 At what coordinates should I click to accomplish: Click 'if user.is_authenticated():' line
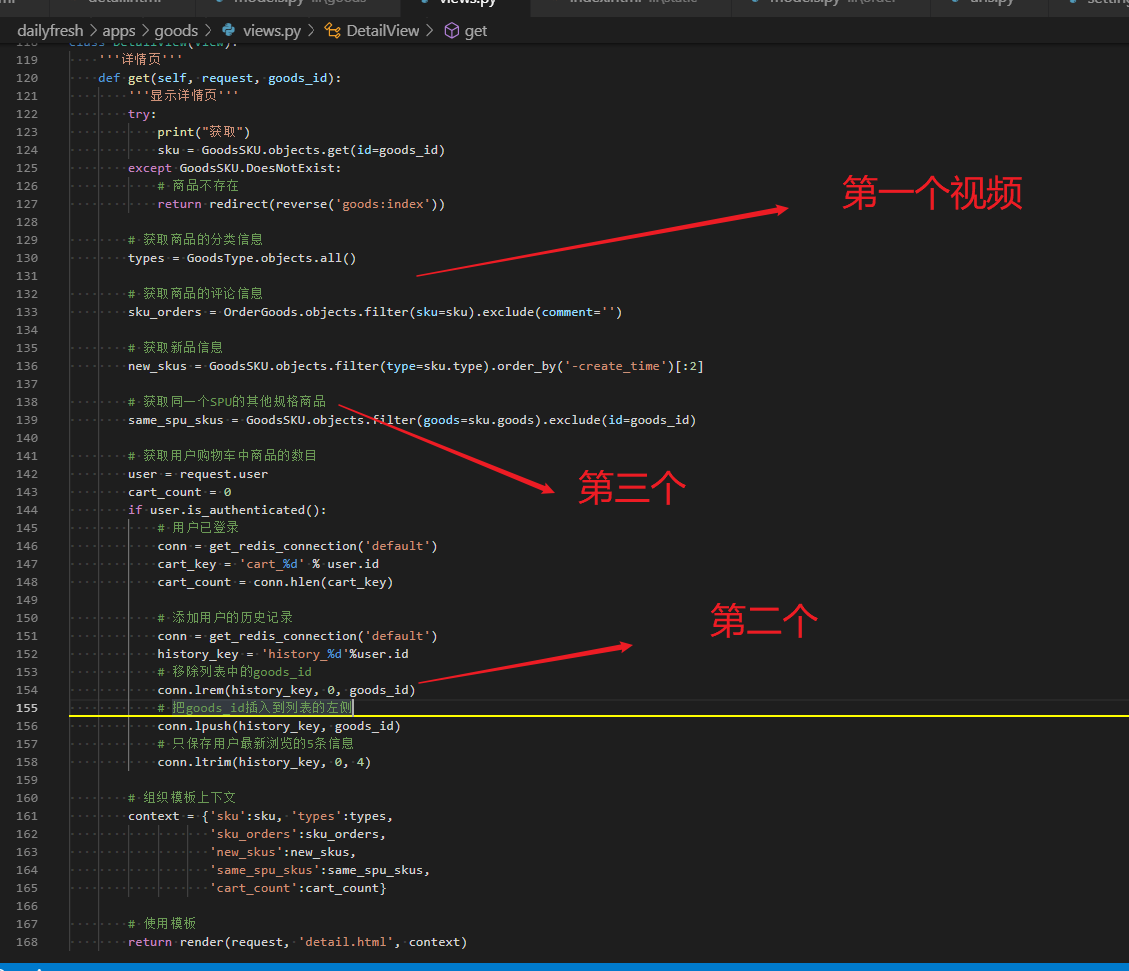[228, 510]
